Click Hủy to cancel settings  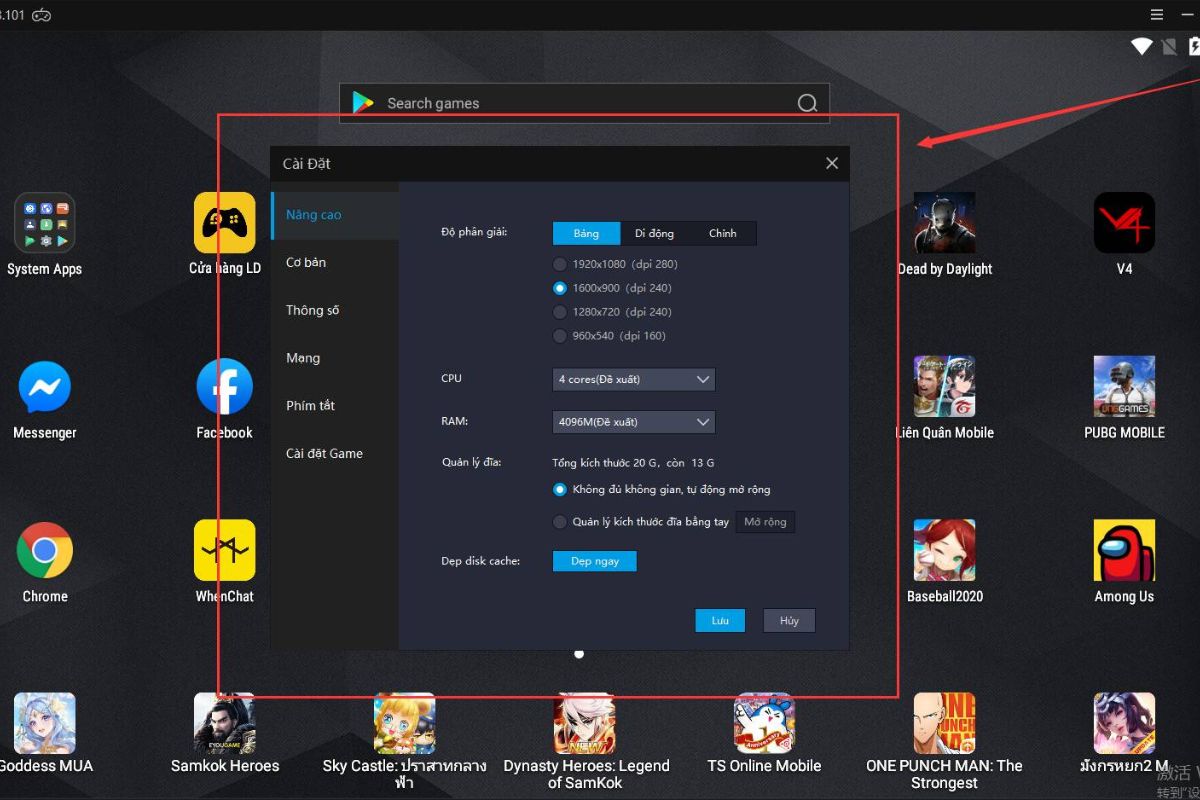[789, 621]
